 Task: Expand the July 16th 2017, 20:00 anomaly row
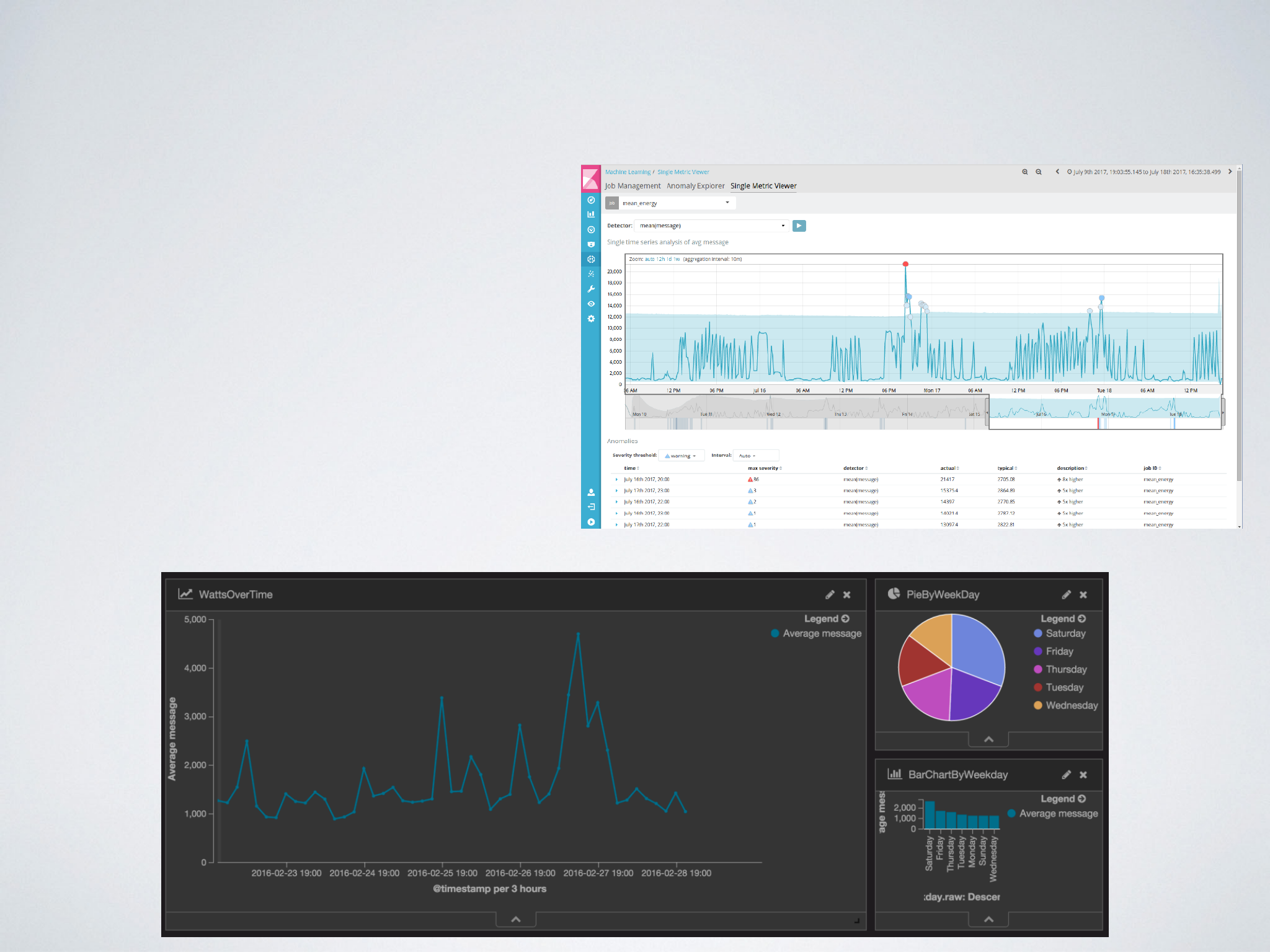click(616, 480)
